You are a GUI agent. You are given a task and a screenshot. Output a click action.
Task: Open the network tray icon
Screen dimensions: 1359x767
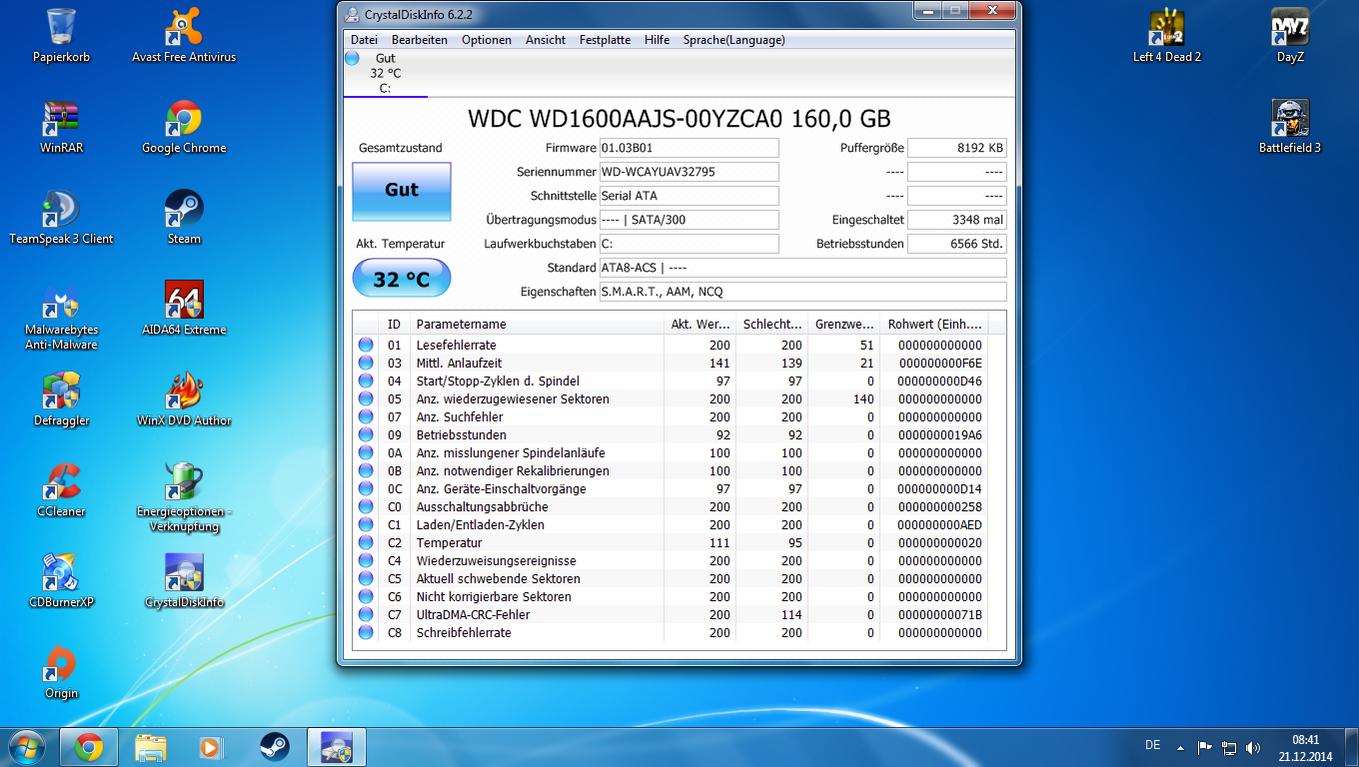(1229, 747)
